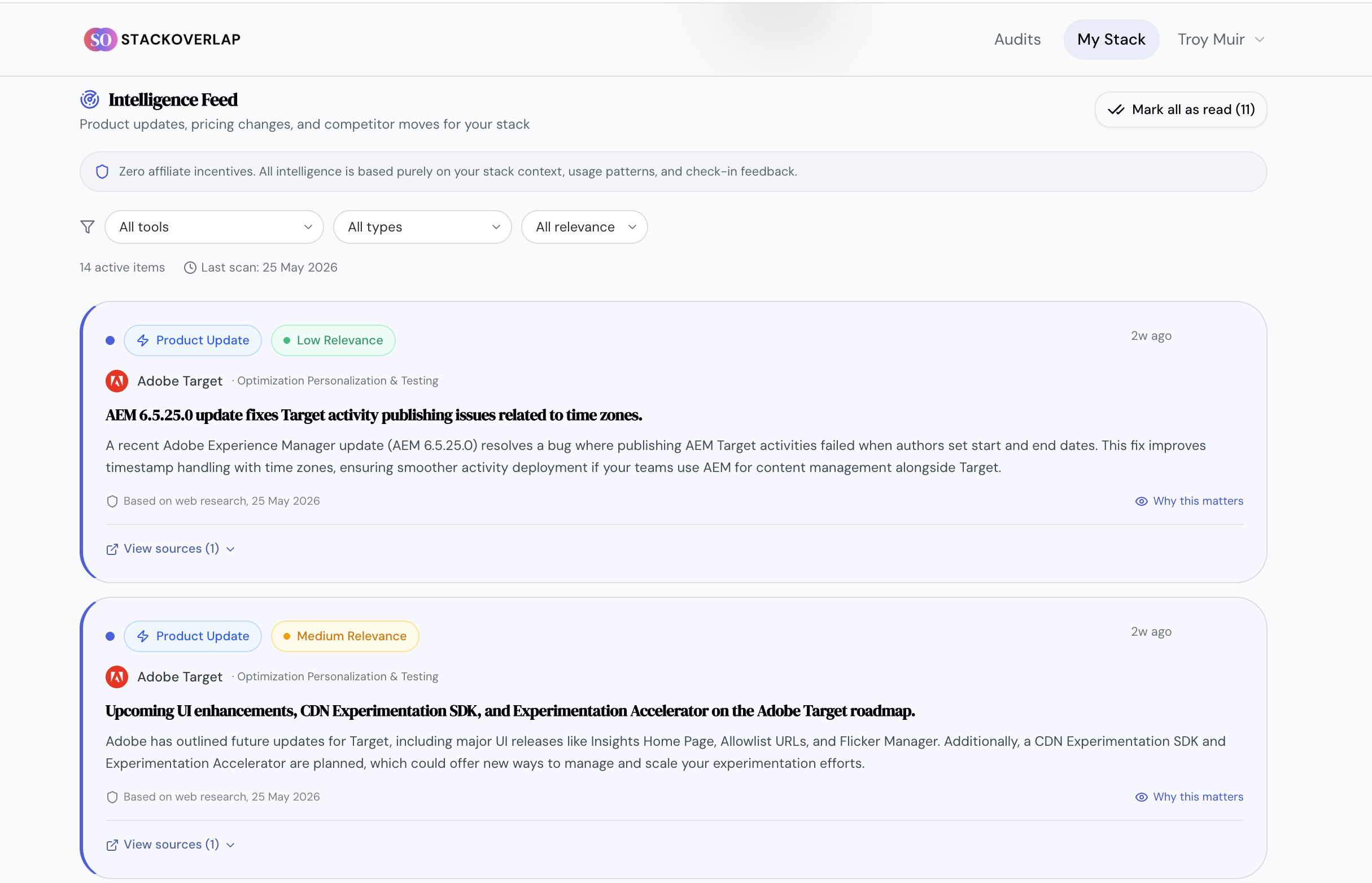1372x883 pixels.
Task: Open the Audits tab
Action: (1017, 40)
